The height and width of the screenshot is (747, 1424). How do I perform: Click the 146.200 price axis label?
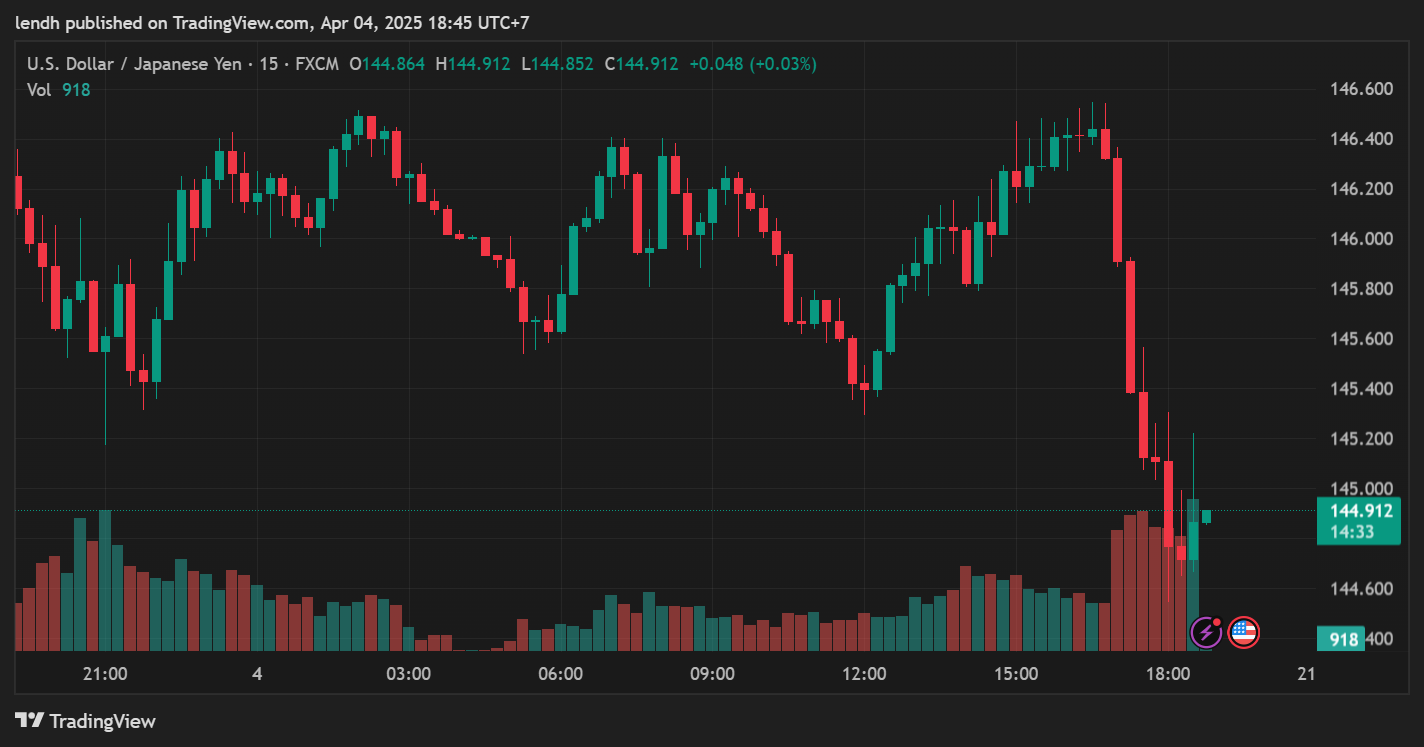tap(1361, 189)
